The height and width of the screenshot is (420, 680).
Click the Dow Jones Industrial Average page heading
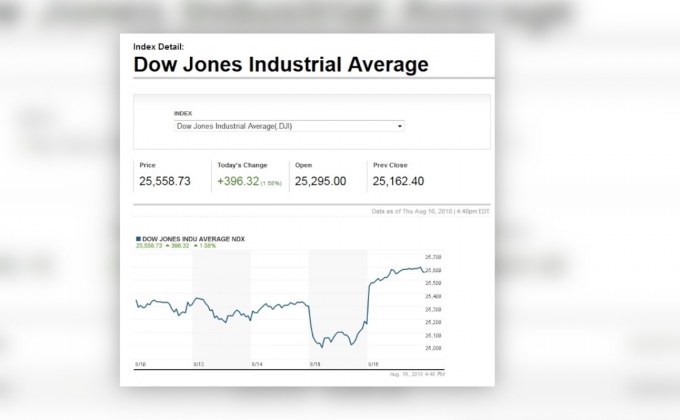(281, 65)
